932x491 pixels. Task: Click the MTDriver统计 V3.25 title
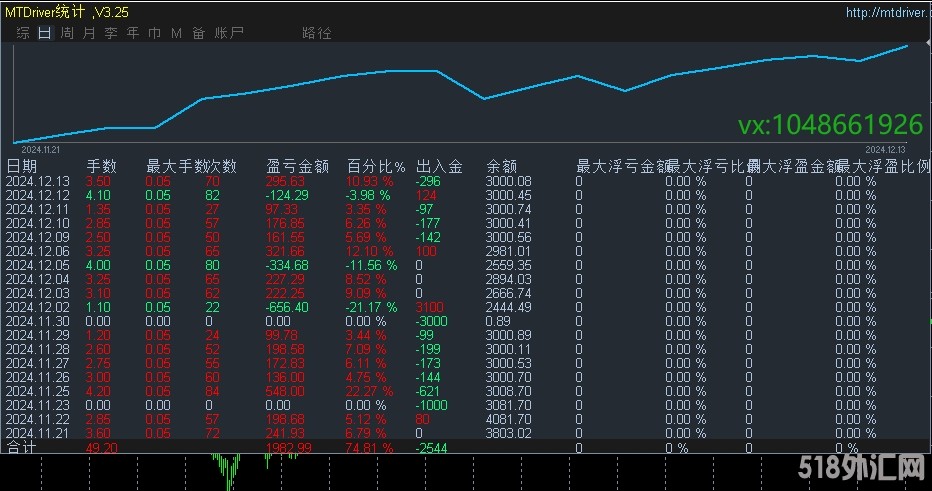tap(67, 12)
